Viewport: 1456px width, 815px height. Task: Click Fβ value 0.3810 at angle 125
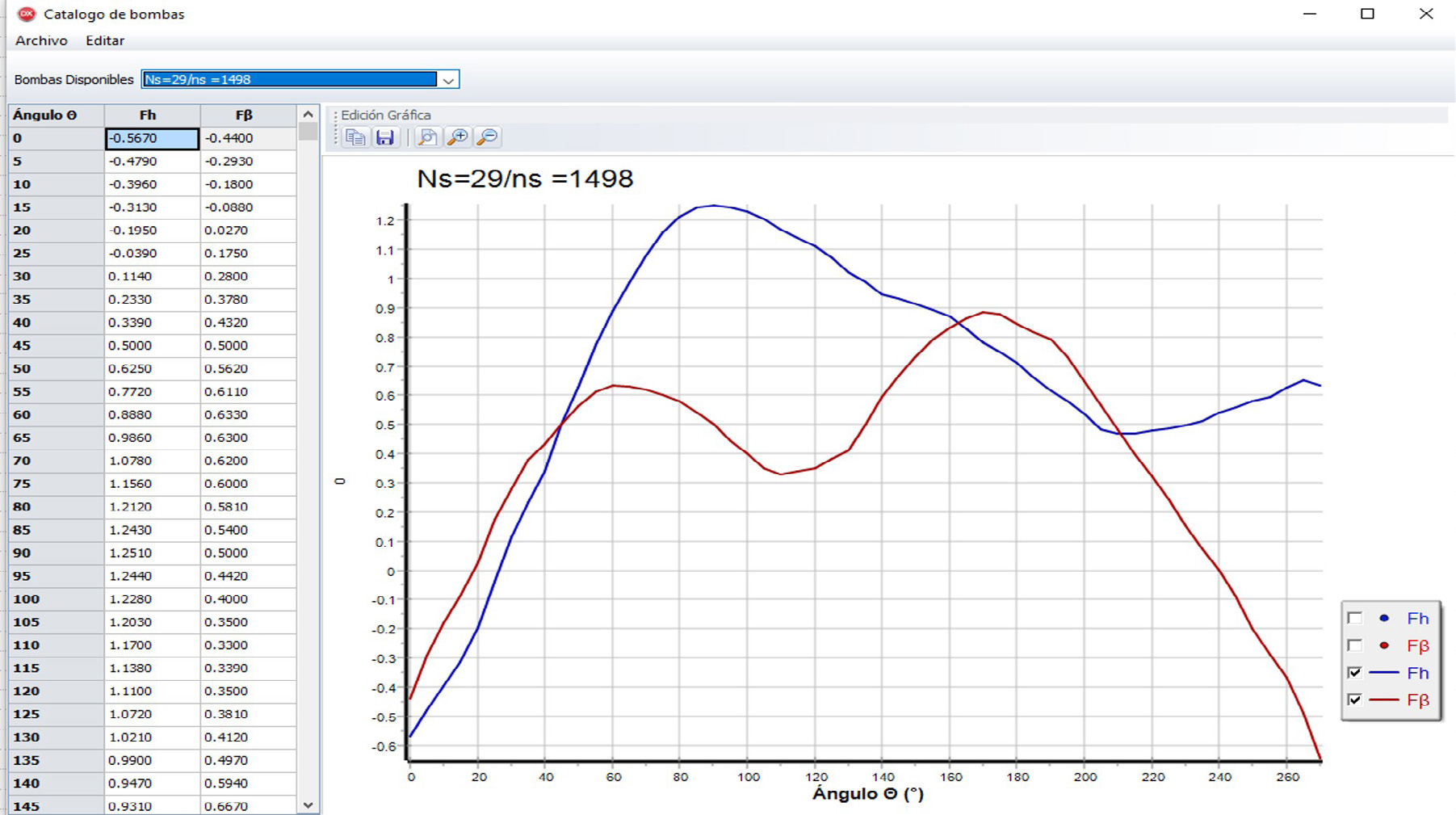248,714
